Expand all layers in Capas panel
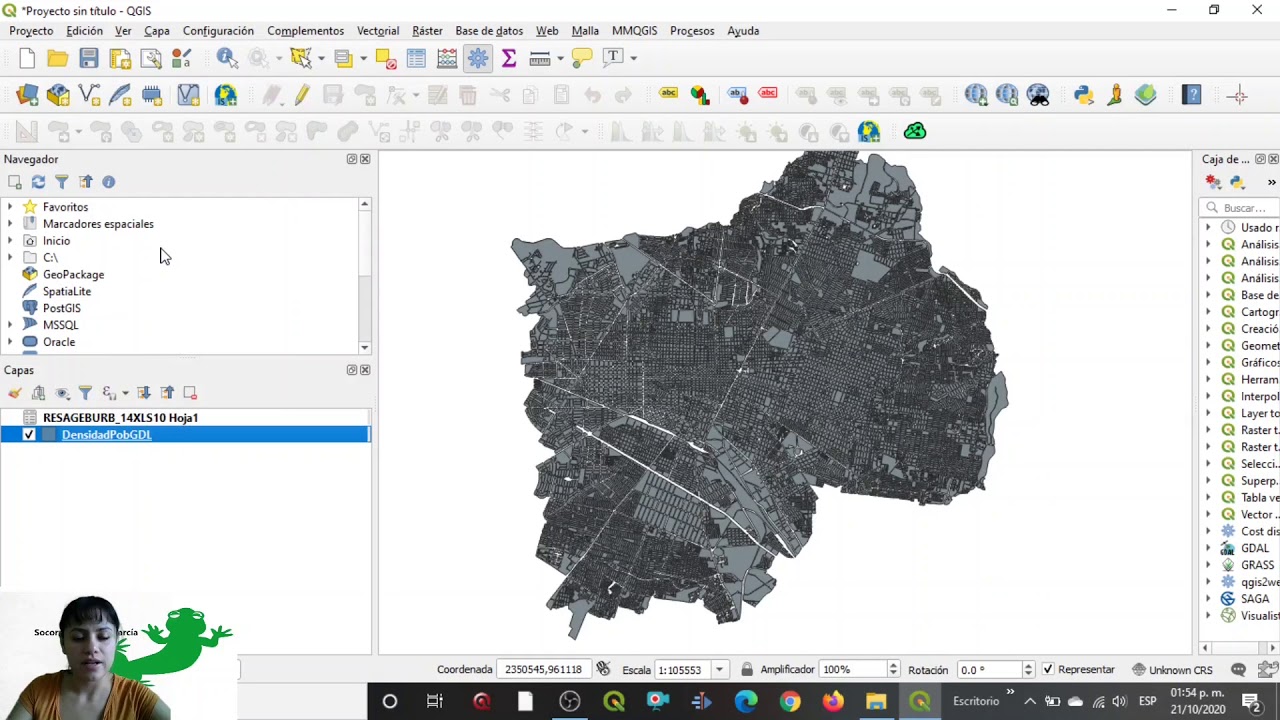The height and width of the screenshot is (720, 1280). click(x=144, y=393)
